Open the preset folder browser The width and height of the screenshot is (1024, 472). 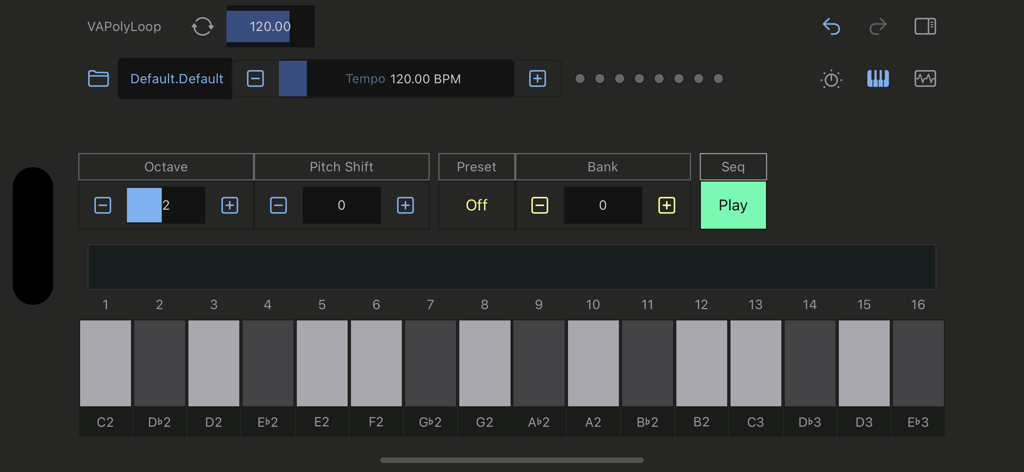click(x=99, y=79)
